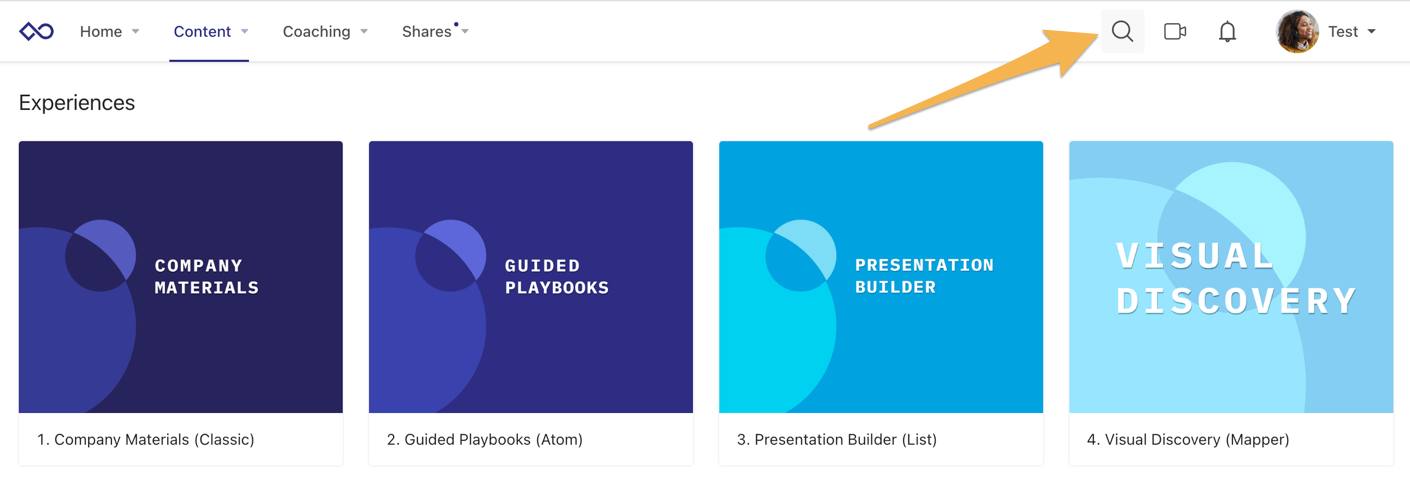1410x480 pixels.
Task: Open the Test user menu arrow
Action: [x=1372, y=32]
